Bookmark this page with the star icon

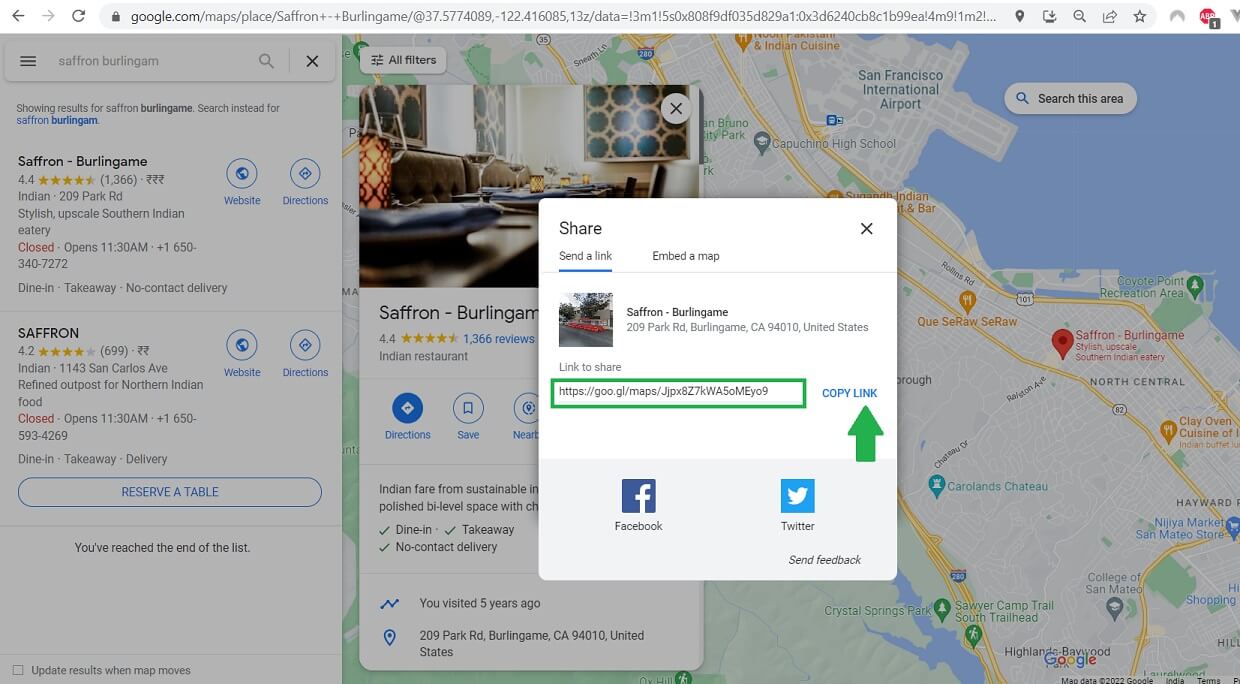coord(1139,16)
